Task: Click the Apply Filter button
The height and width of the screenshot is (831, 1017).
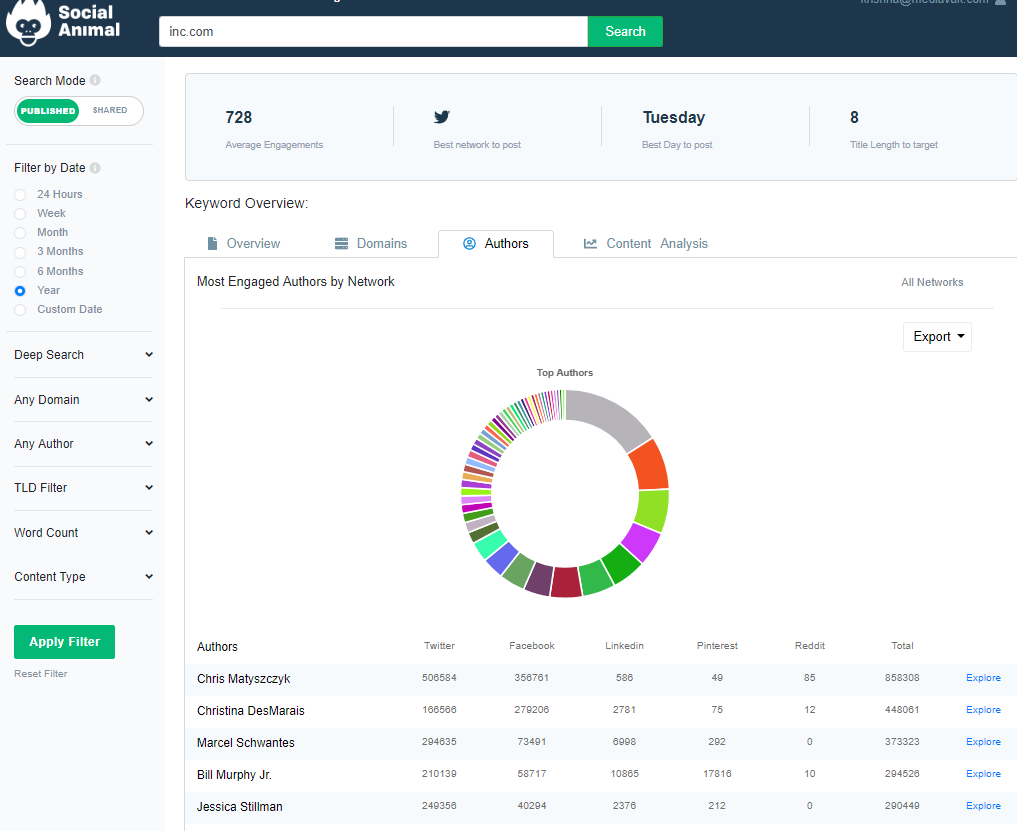Action: (x=64, y=642)
